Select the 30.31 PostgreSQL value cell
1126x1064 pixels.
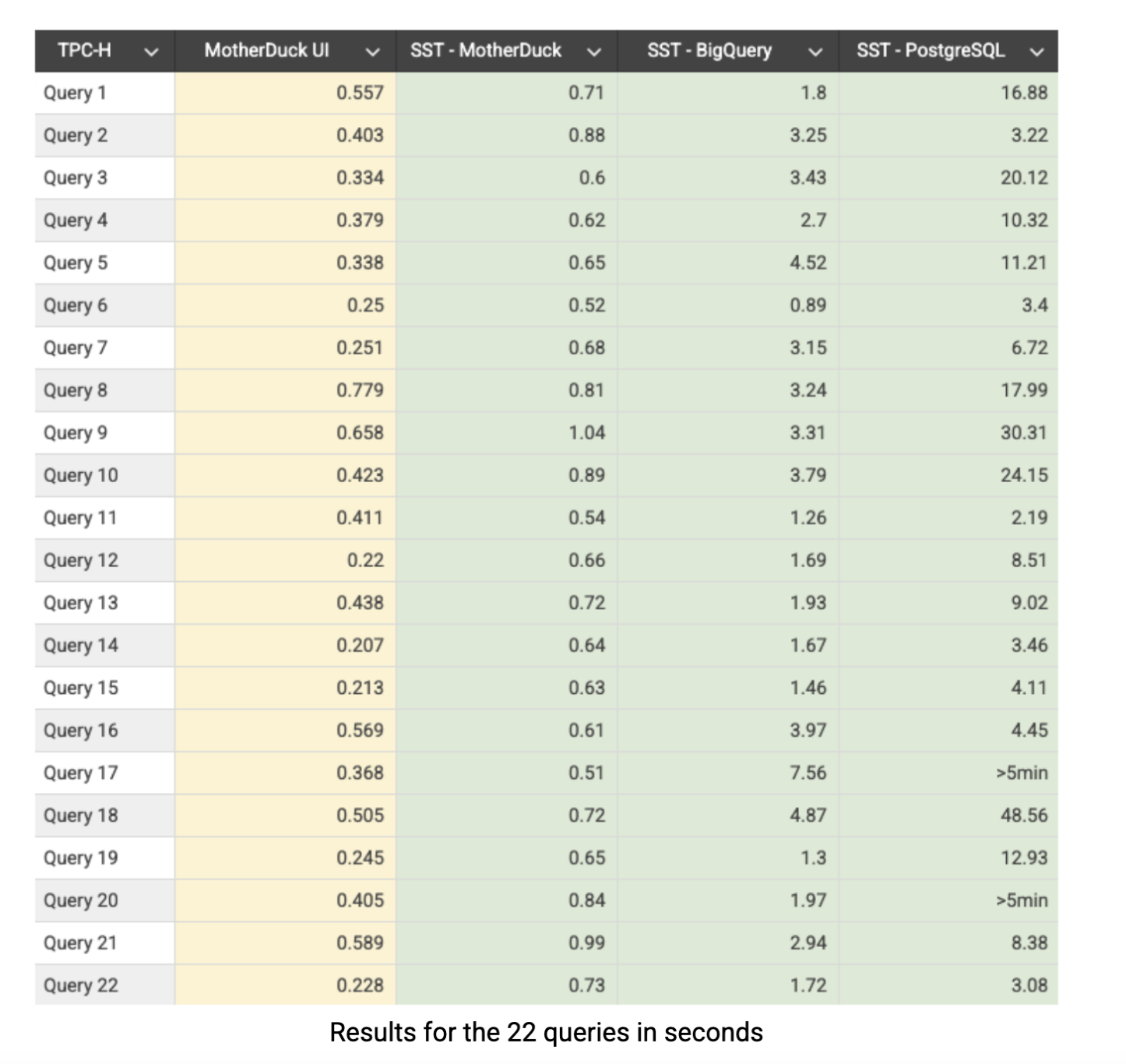click(x=1024, y=433)
